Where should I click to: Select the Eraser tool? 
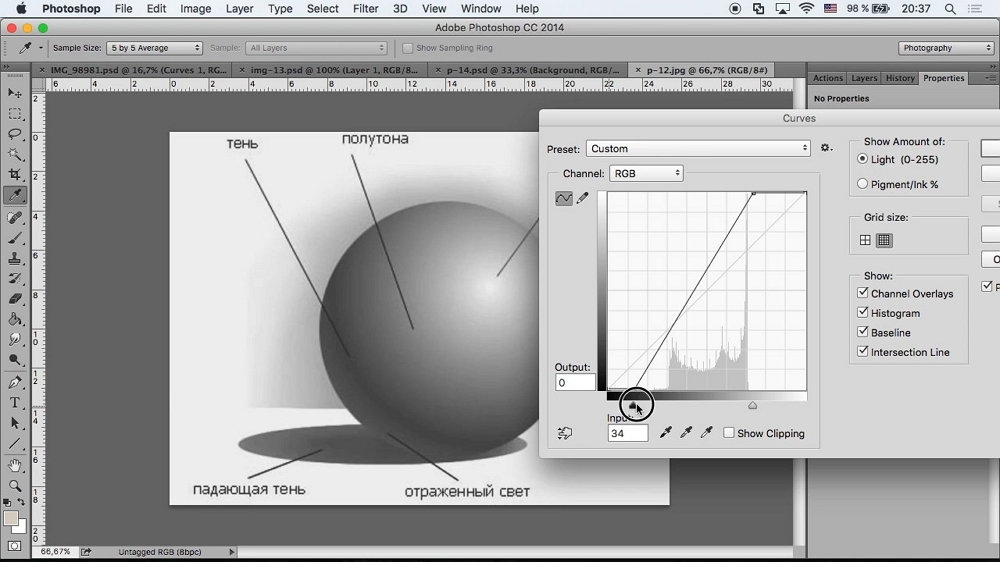pos(15,299)
